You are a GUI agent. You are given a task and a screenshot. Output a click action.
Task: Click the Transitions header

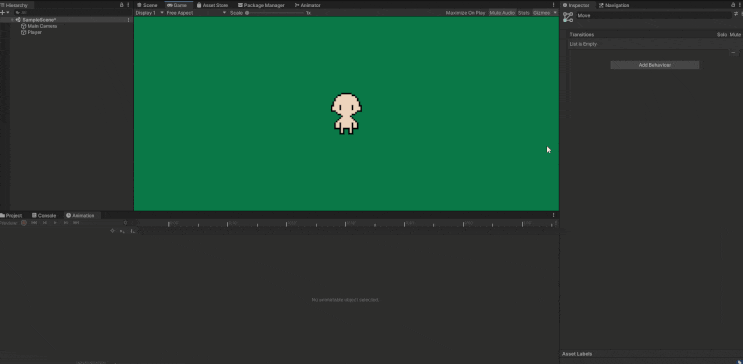(581, 35)
